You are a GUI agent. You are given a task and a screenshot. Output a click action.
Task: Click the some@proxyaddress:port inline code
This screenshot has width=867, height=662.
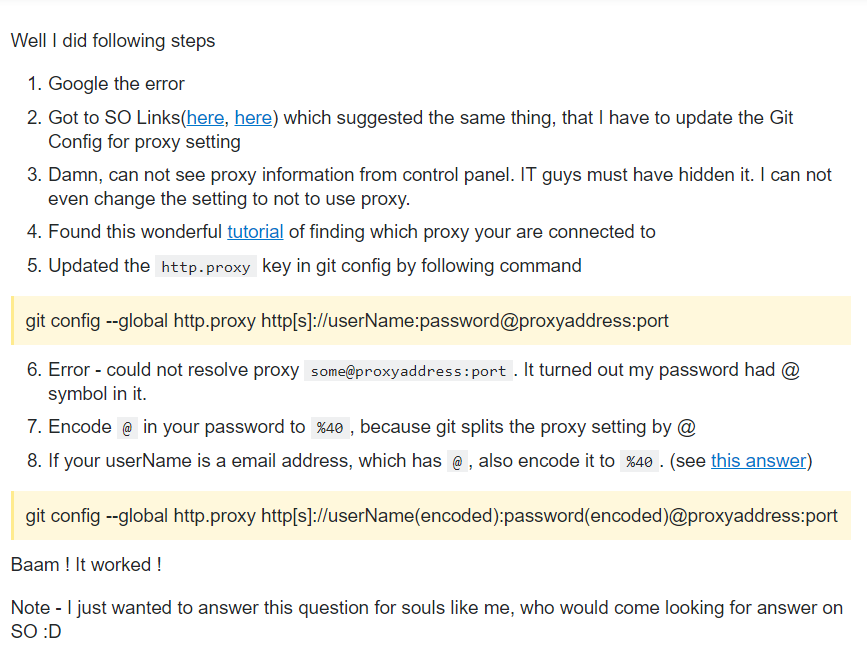click(408, 371)
